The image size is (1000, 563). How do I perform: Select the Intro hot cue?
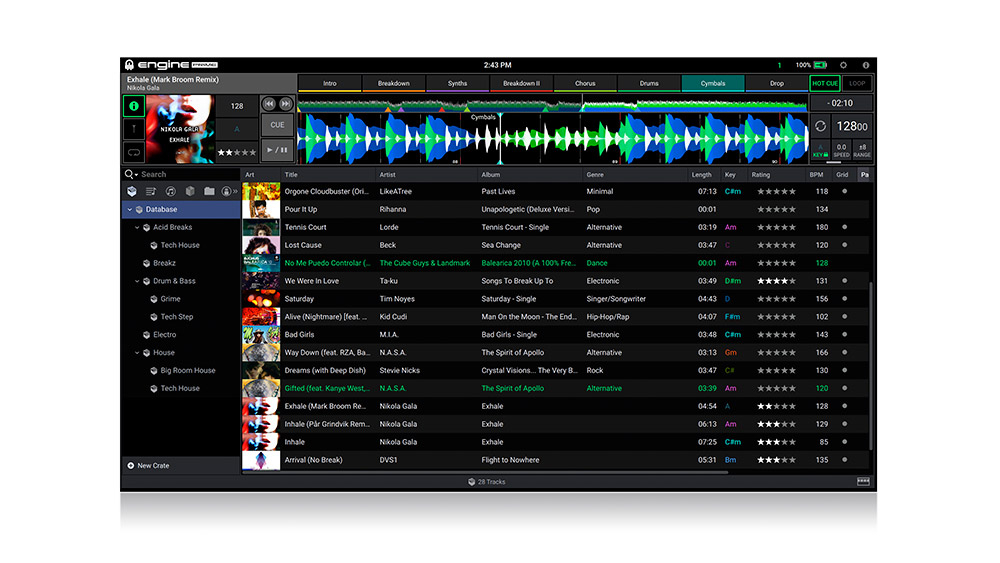click(x=330, y=84)
